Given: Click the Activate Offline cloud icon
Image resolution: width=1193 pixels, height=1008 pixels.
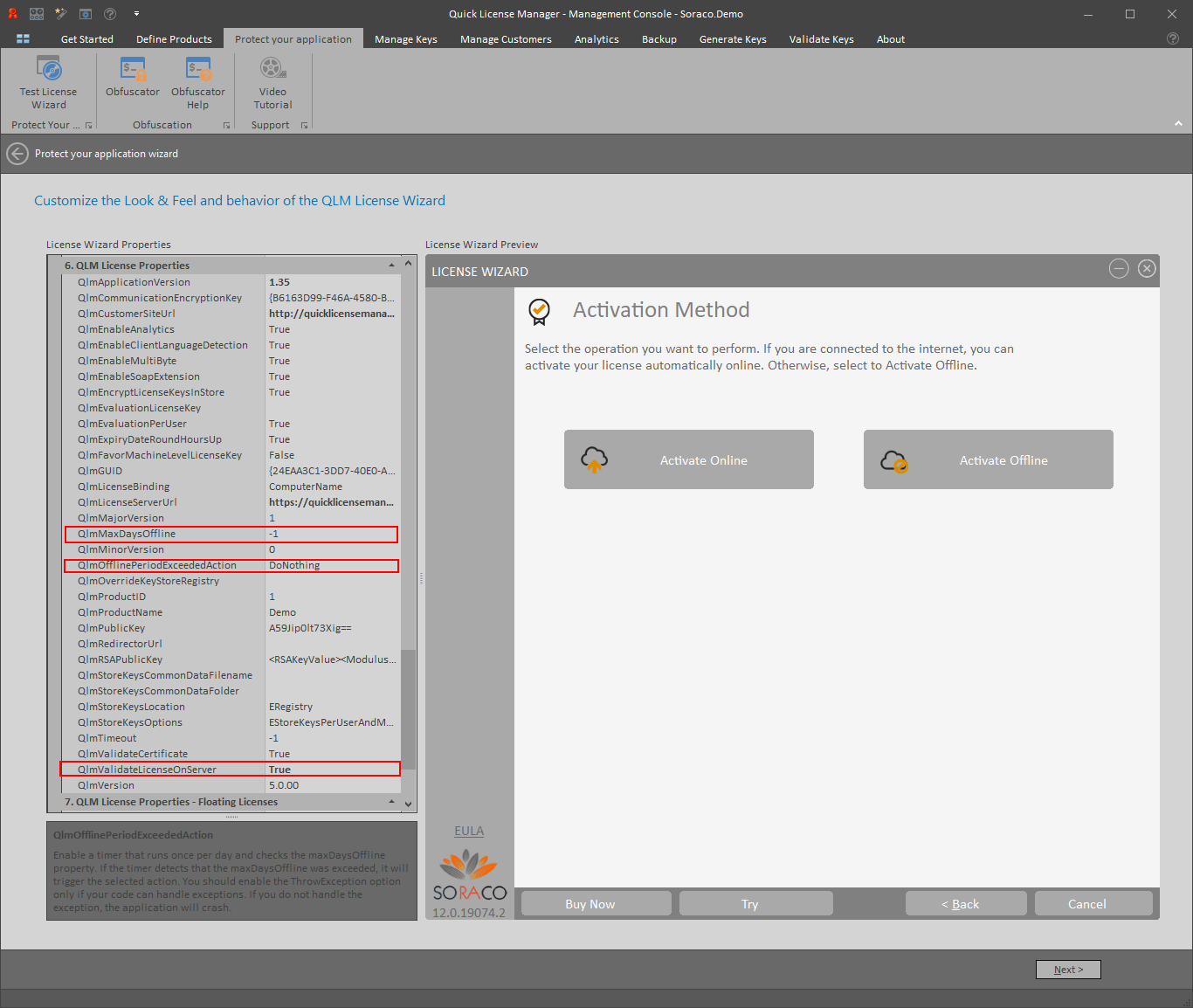Looking at the screenshot, I should [894, 459].
